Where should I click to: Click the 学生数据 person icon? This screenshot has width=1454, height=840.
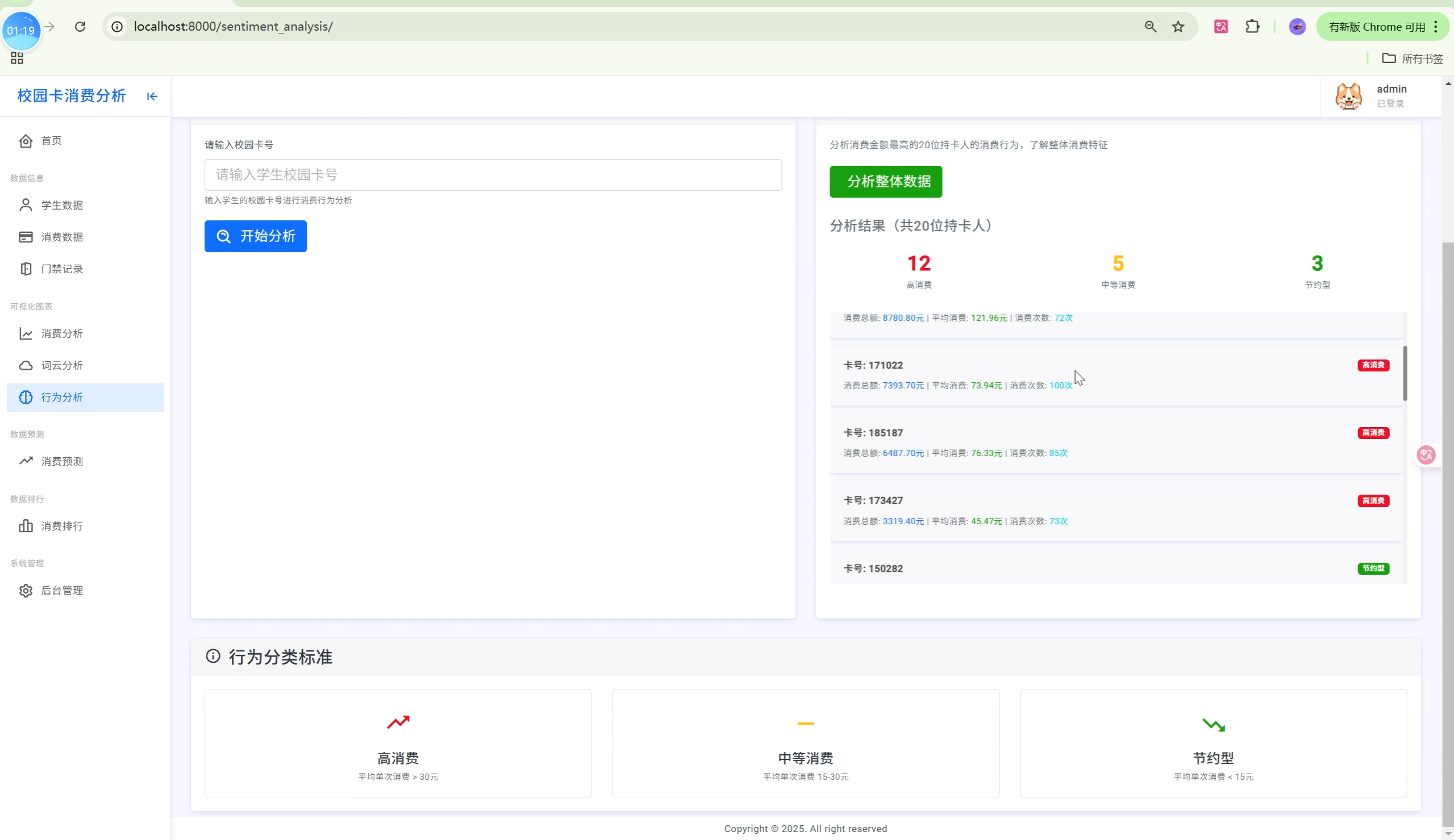coord(26,206)
